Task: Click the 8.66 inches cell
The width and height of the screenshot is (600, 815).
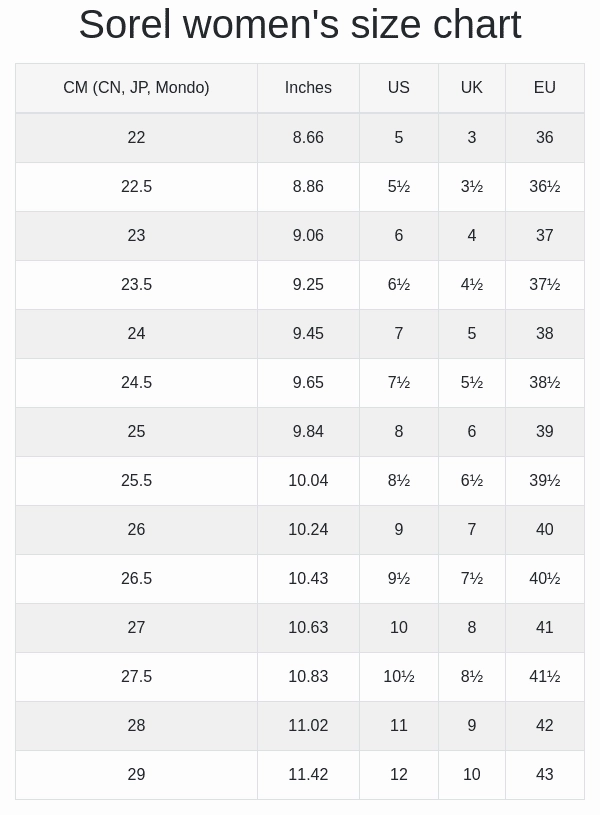Action: (x=308, y=138)
